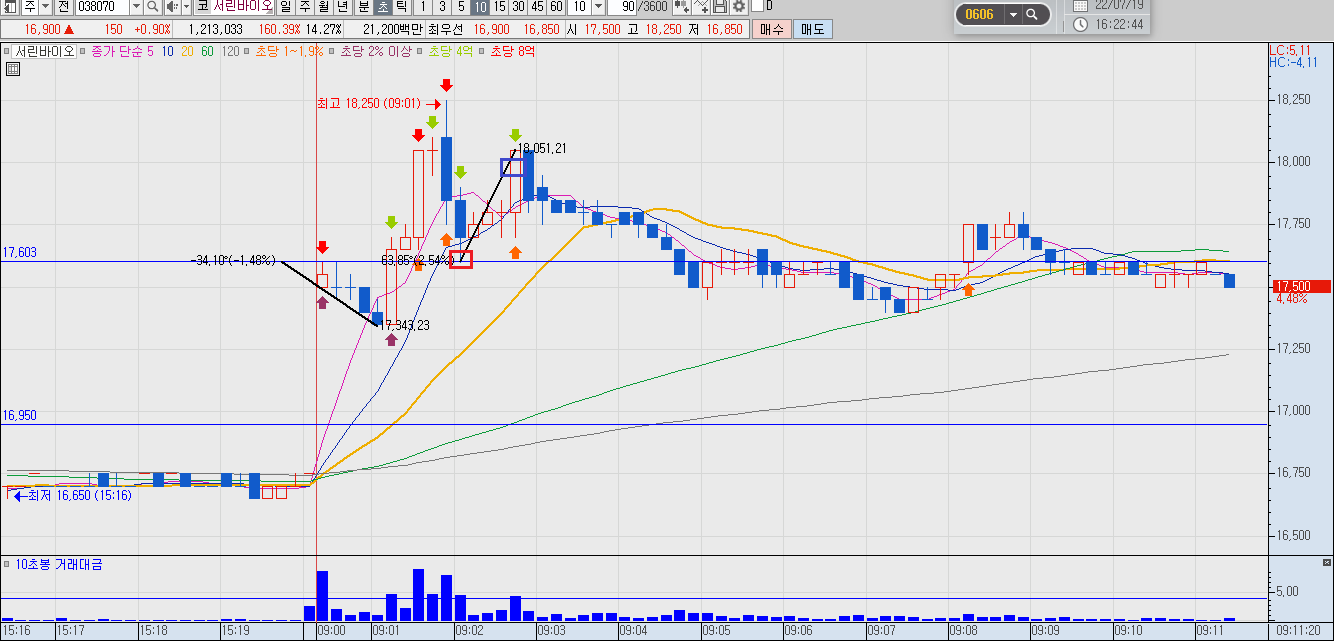Click the chart layout icon at far top-left

coord(9,7)
